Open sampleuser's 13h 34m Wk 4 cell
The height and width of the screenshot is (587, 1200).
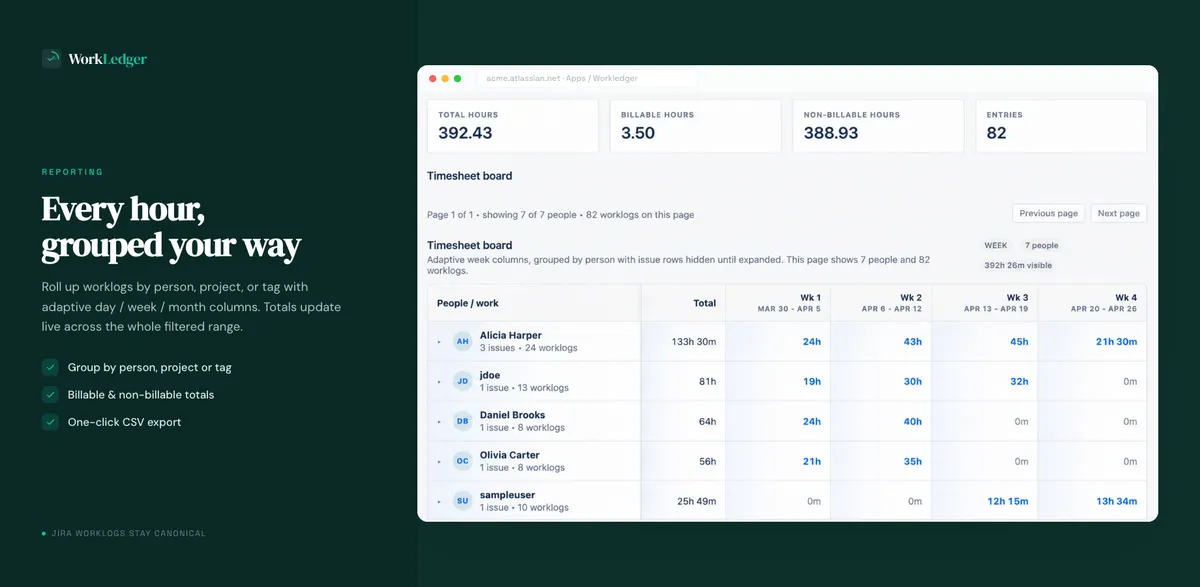[1091, 501]
